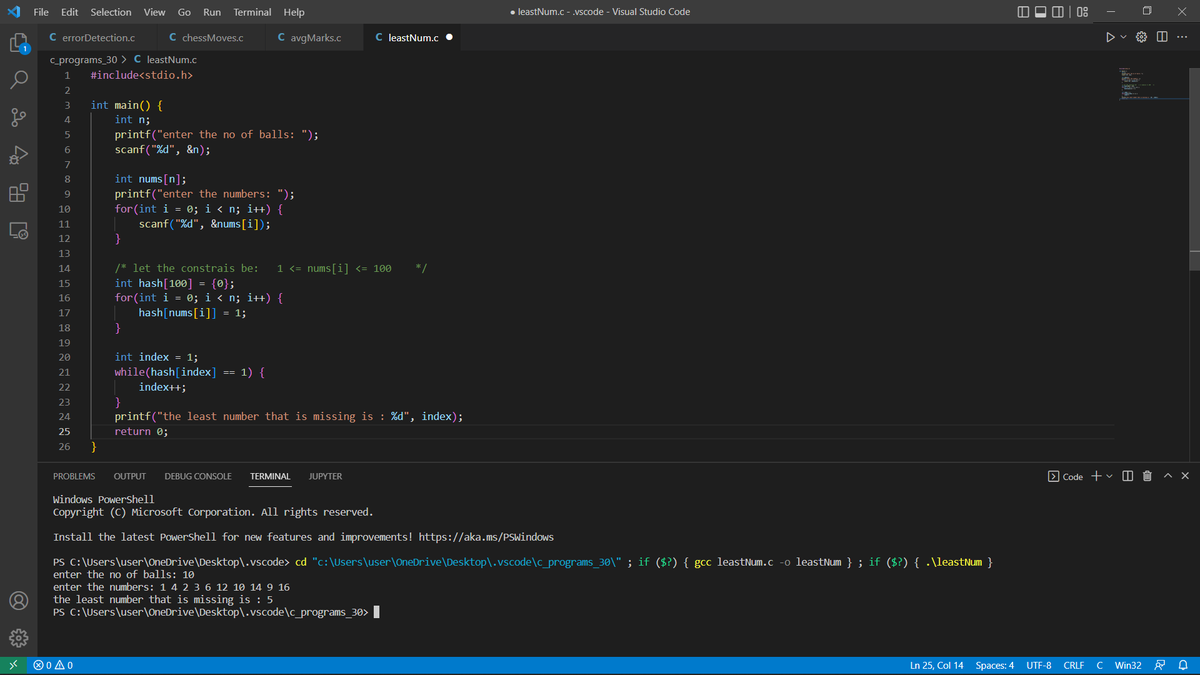
Task: Open Source Control view
Action: 19,117
